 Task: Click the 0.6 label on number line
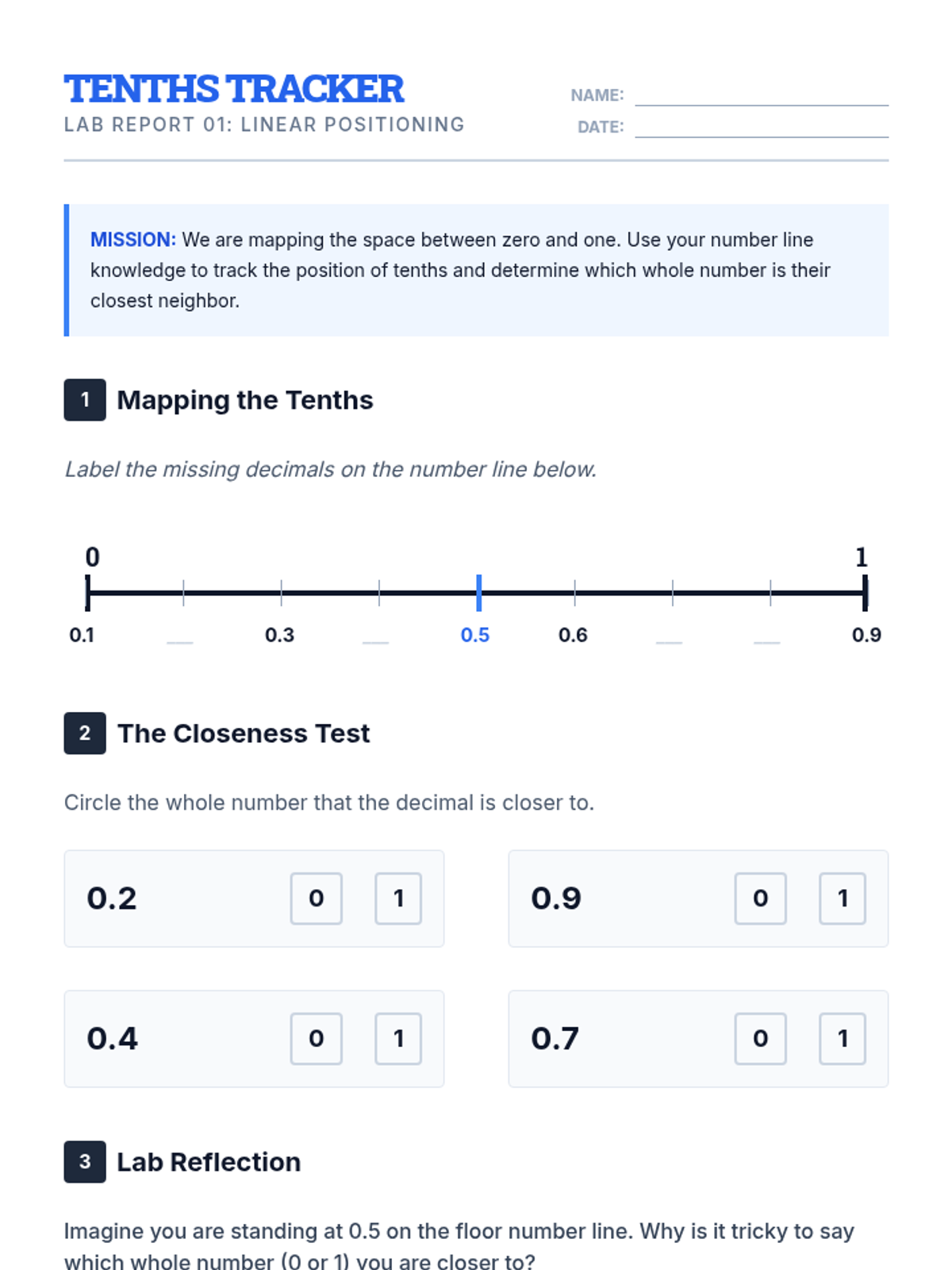[x=573, y=635]
